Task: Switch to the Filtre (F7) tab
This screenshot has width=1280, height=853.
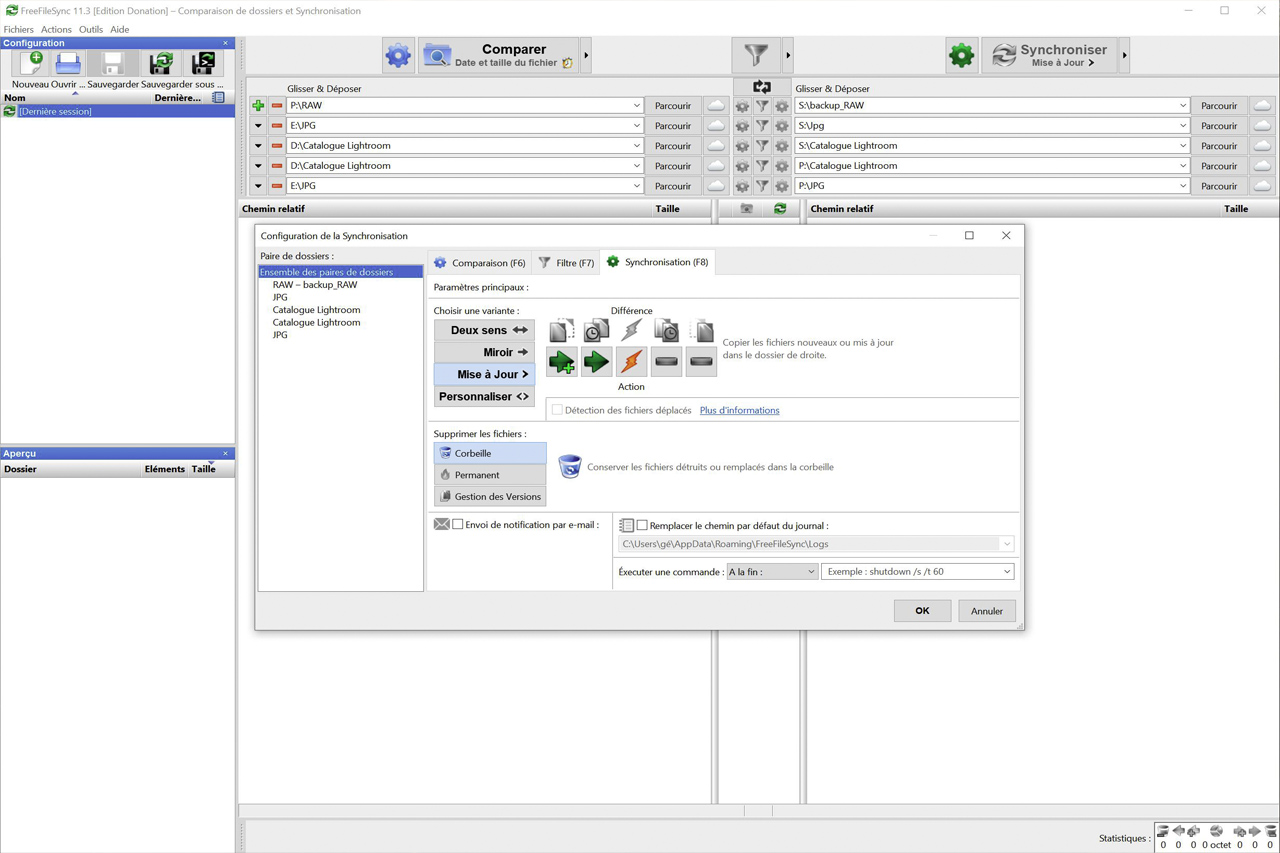Action: [x=566, y=263]
